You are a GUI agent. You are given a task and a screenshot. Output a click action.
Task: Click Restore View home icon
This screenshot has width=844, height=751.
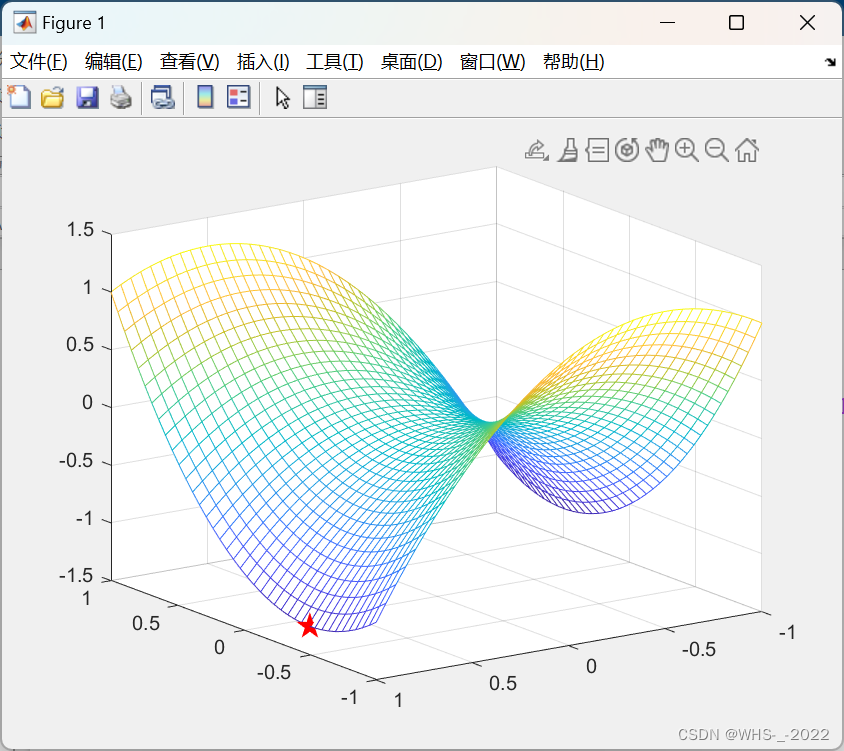click(x=746, y=150)
